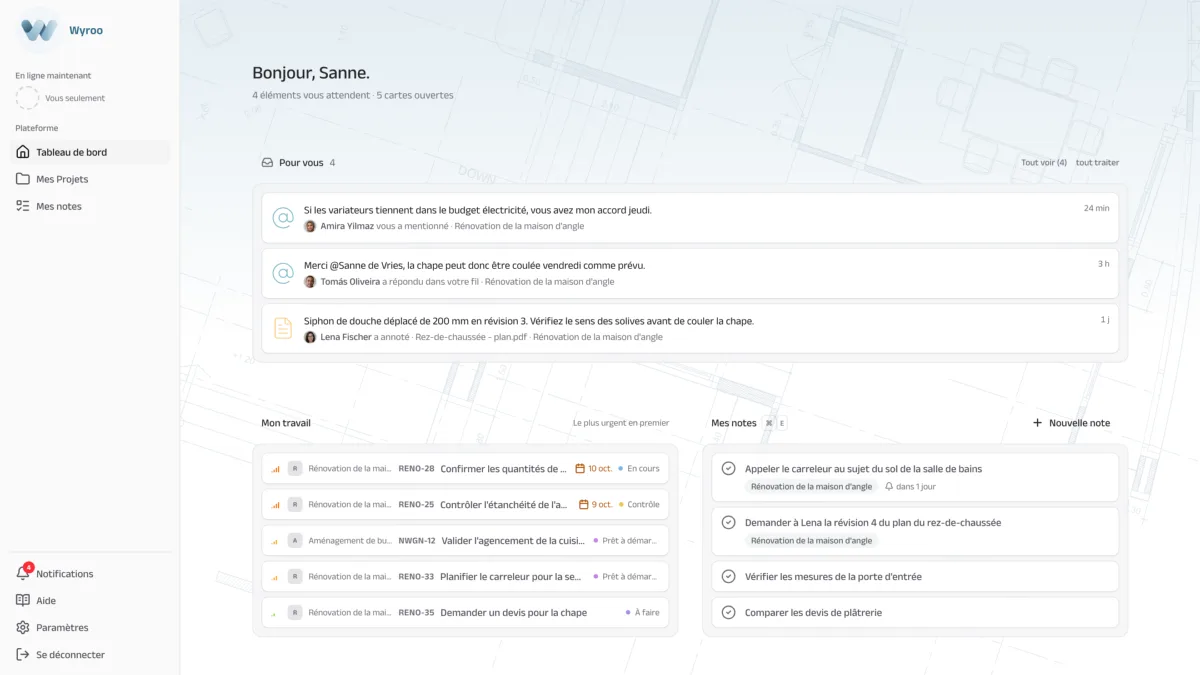Click Amira Yilmaz's avatar
1200x675 pixels.
point(310,226)
